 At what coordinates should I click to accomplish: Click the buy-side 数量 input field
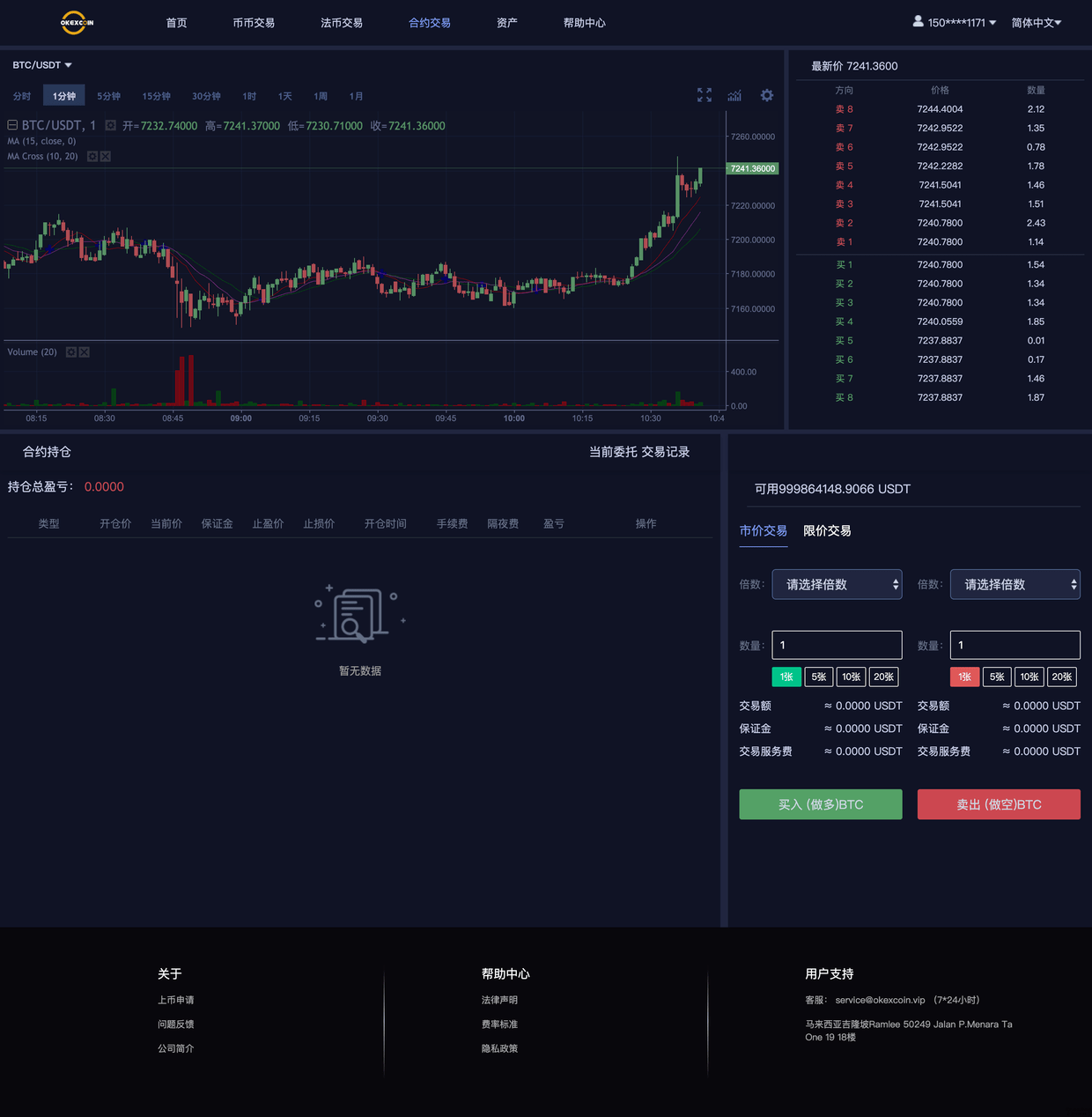click(837, 645)
